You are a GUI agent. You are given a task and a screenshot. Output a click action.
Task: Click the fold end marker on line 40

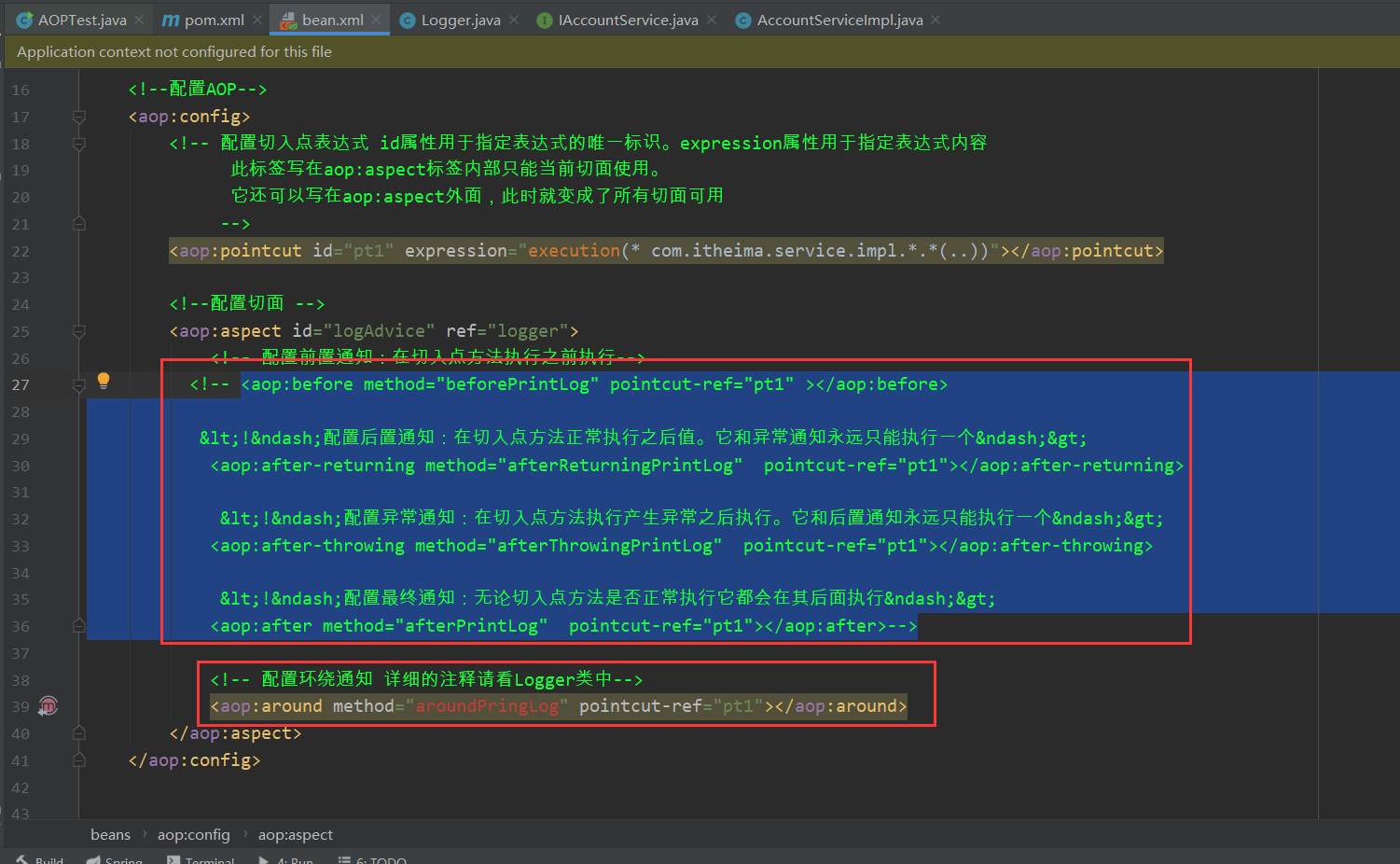coord(79,733)
